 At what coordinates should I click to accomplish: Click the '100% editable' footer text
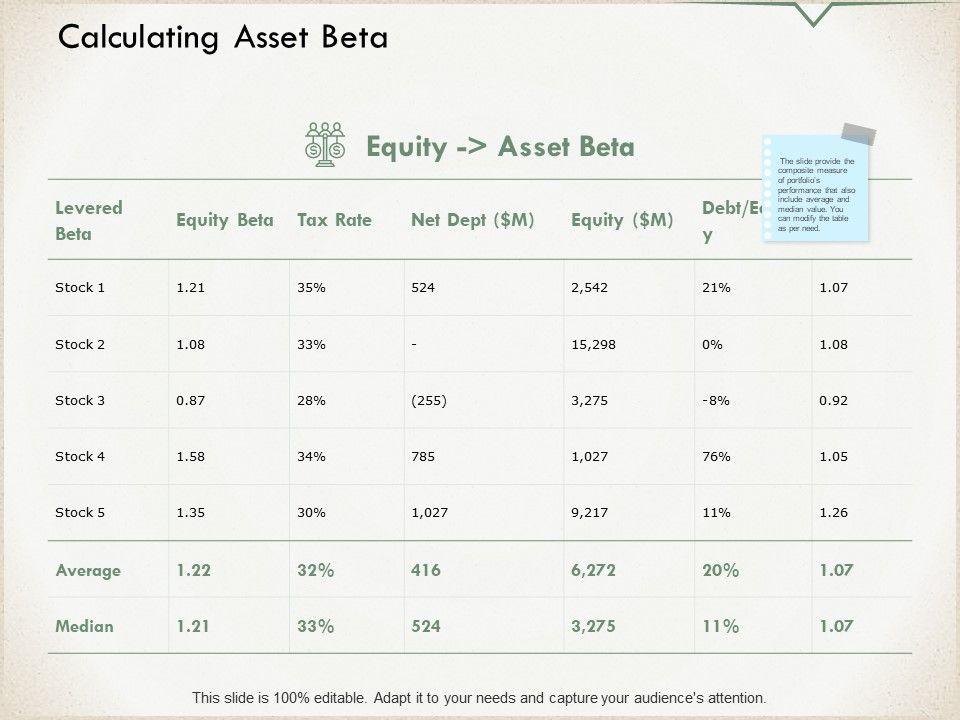point(479,698)
